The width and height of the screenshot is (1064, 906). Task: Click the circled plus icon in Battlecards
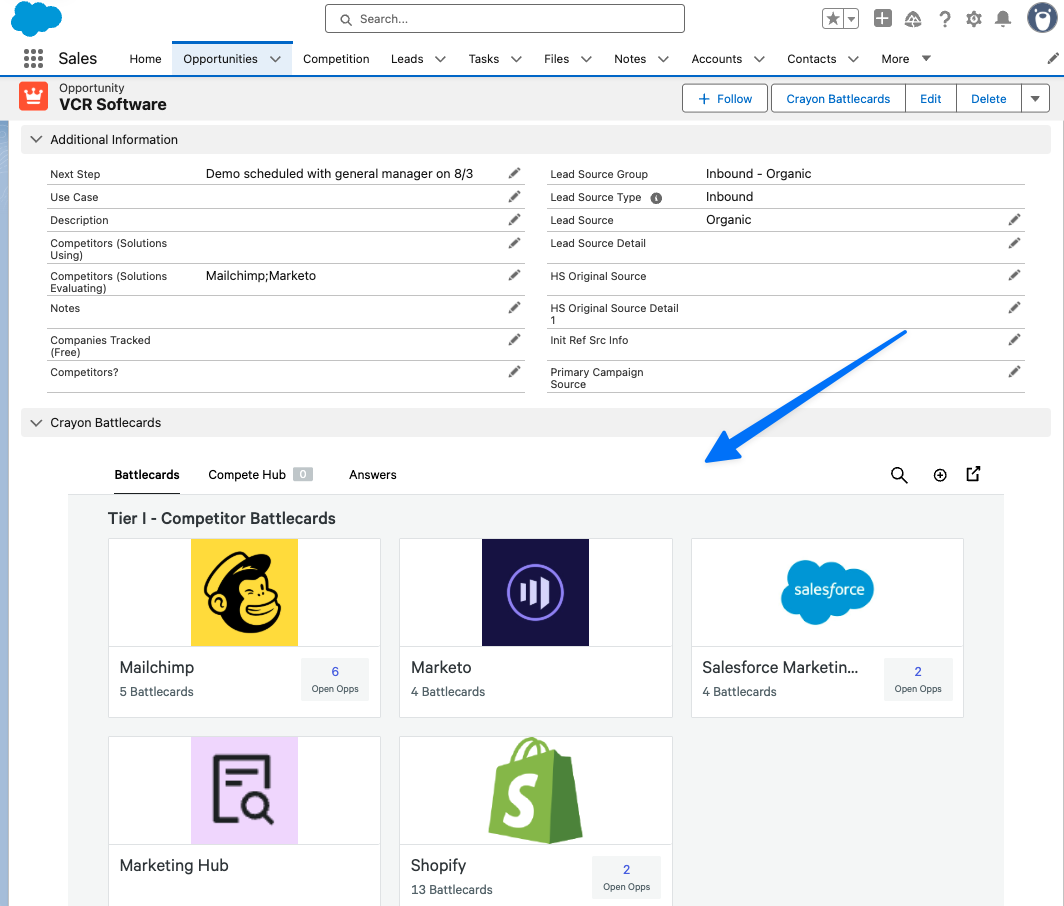click(x=940, y=475)
